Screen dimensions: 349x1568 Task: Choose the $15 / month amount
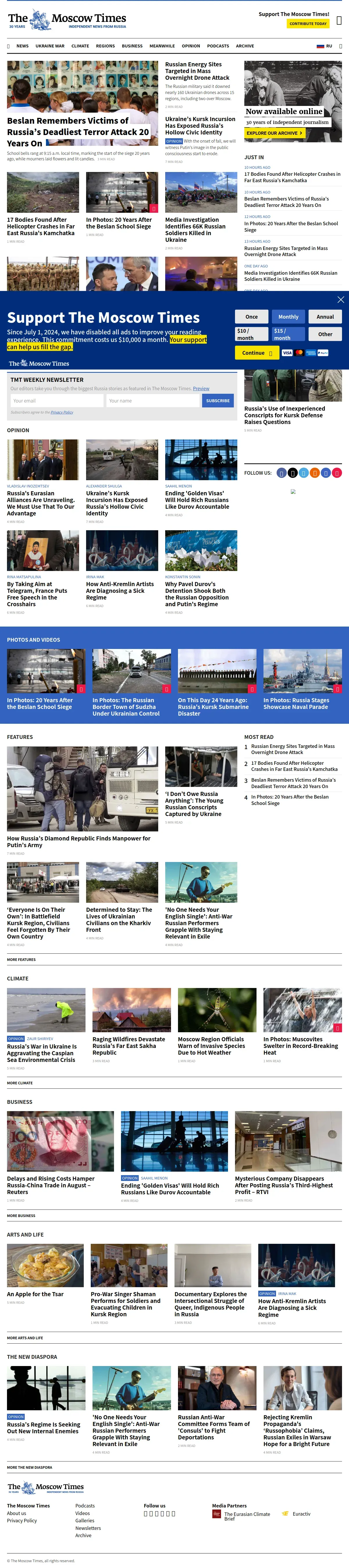click(288, 334)
